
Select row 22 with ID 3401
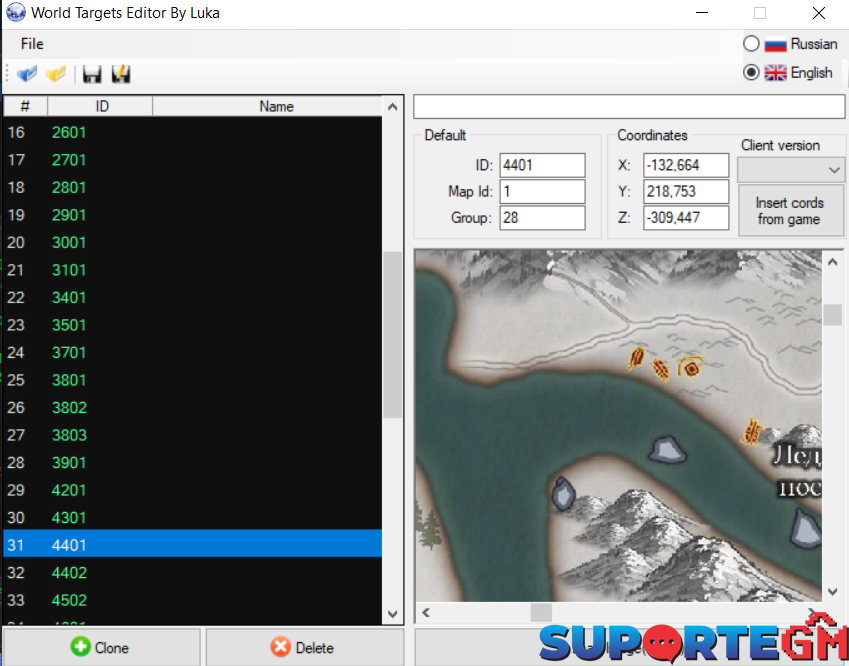tap(193, 297)
